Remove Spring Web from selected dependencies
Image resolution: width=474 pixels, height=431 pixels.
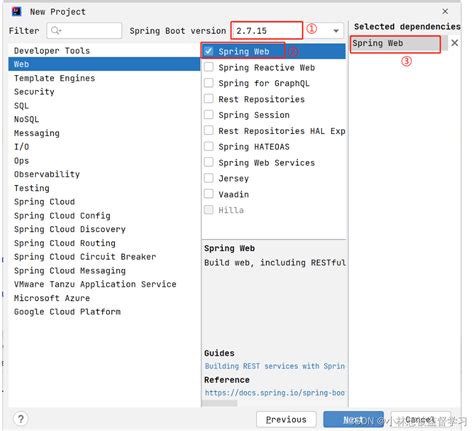tap(454, 43)
